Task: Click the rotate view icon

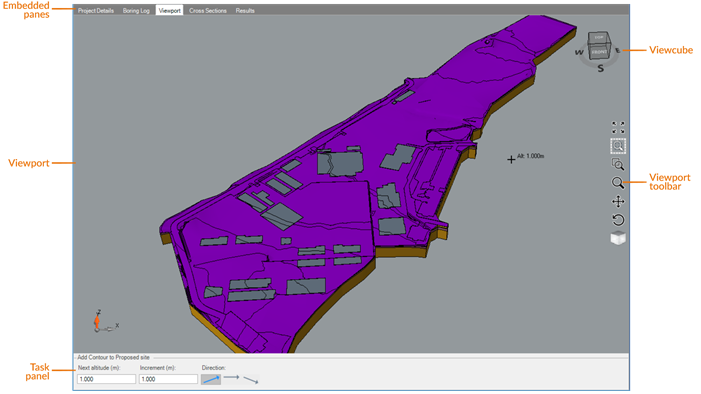Action: (x=618, y=220)
